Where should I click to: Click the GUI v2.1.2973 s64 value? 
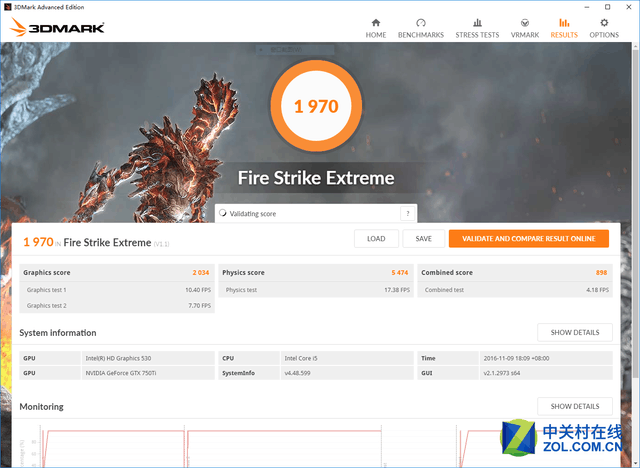click(546, 373)
